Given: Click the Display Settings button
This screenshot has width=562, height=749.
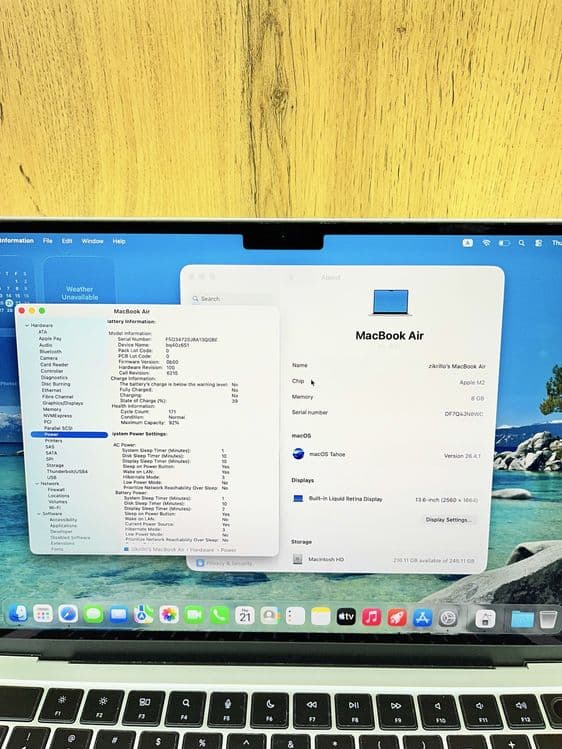Looking at the screenshot, I should point(448,519).
